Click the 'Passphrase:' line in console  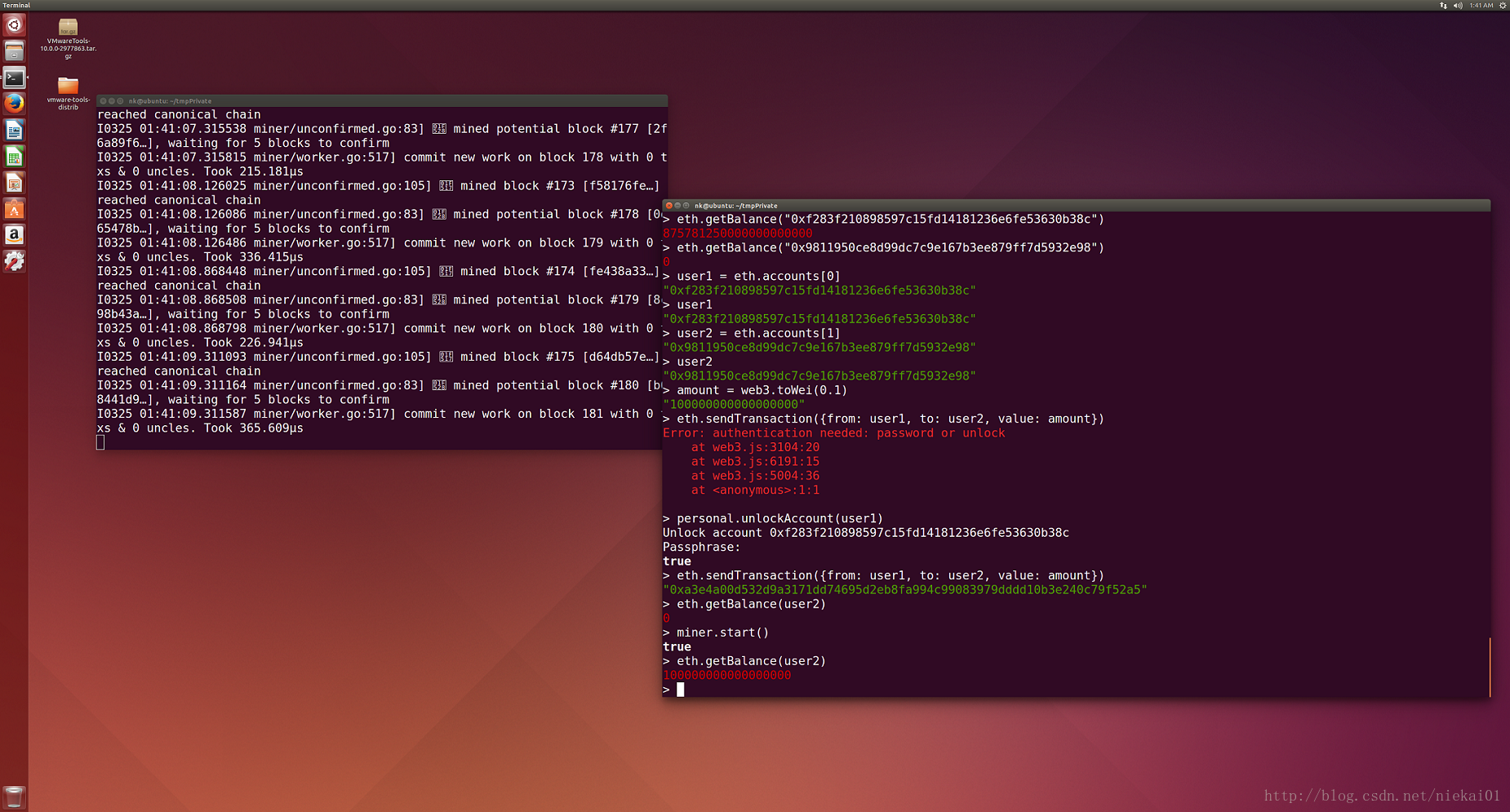coord(702,547)
